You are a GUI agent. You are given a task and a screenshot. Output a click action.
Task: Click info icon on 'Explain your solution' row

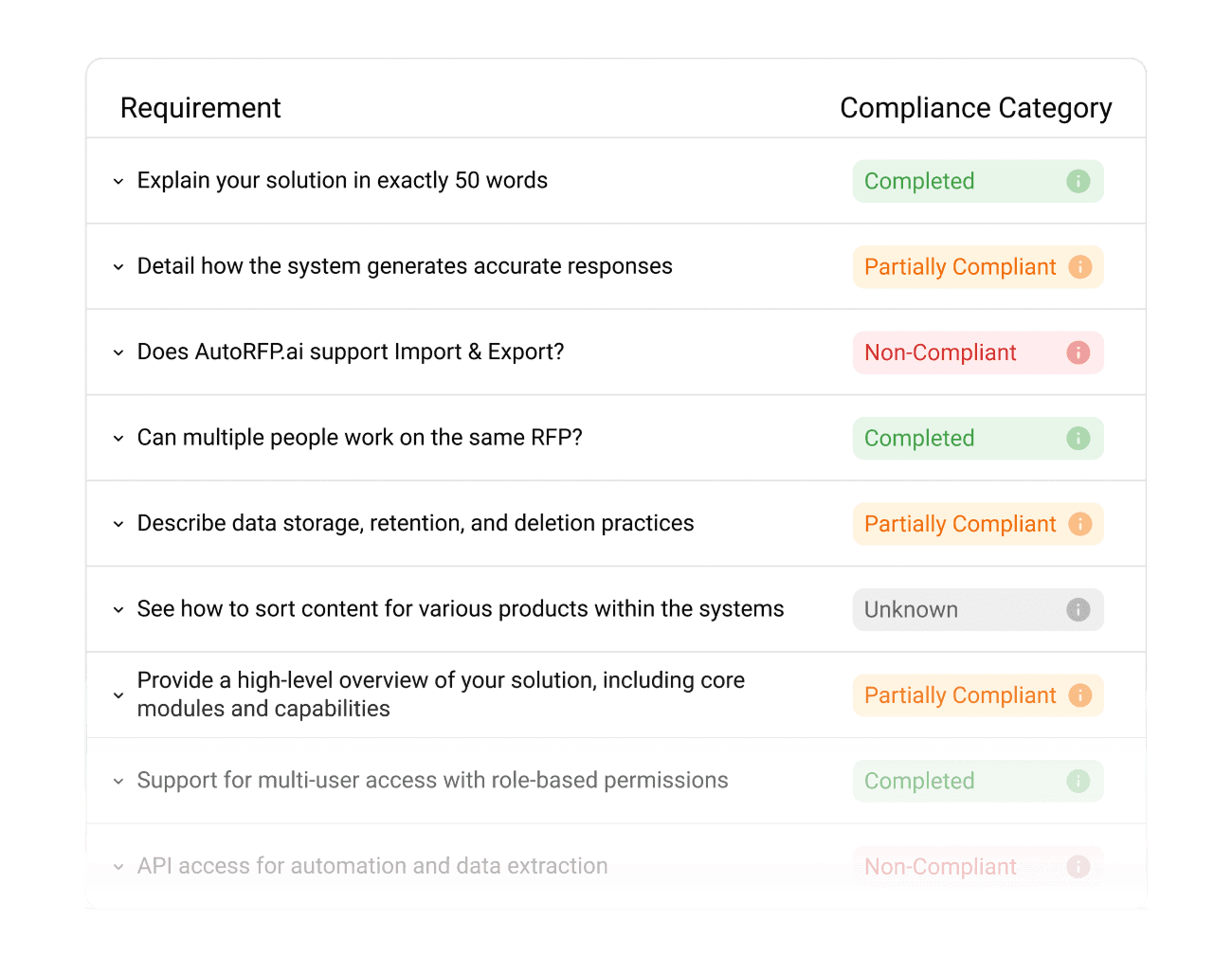tap(1078, 181)
